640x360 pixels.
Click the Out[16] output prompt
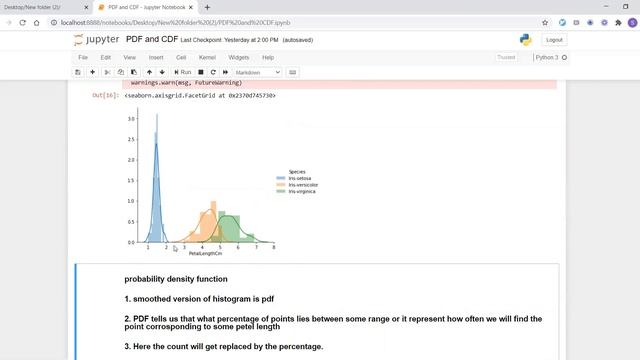coord(105,96)
